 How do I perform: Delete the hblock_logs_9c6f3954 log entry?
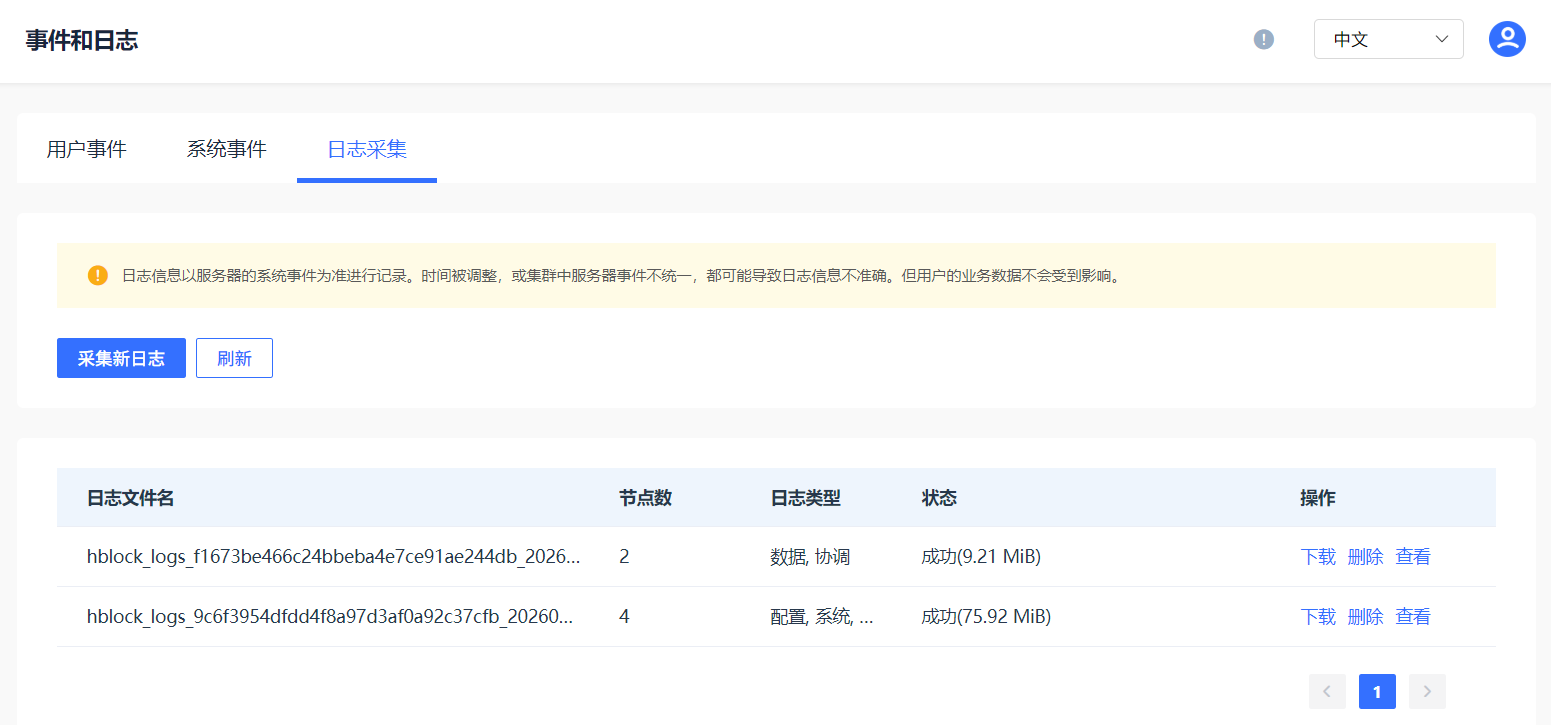pyautogui.click(x=1365, y=617)
